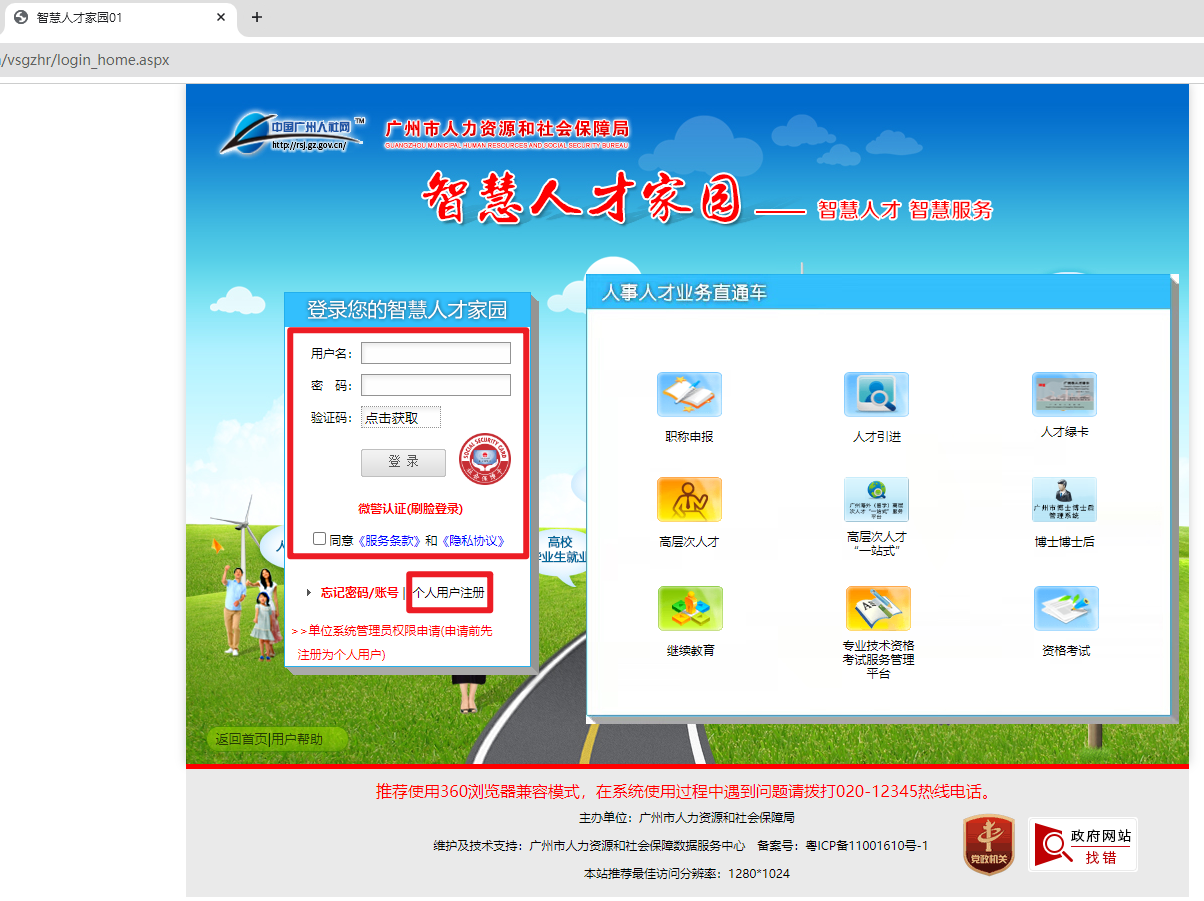Click the 登录 button
1204x901 pixels.
(403, 462)
